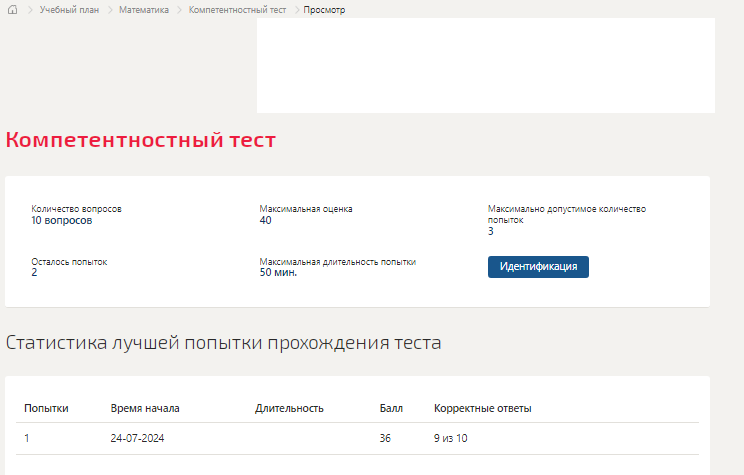Click the score value 36 in the row
744x475 pixels.
(x=386, y=439)
